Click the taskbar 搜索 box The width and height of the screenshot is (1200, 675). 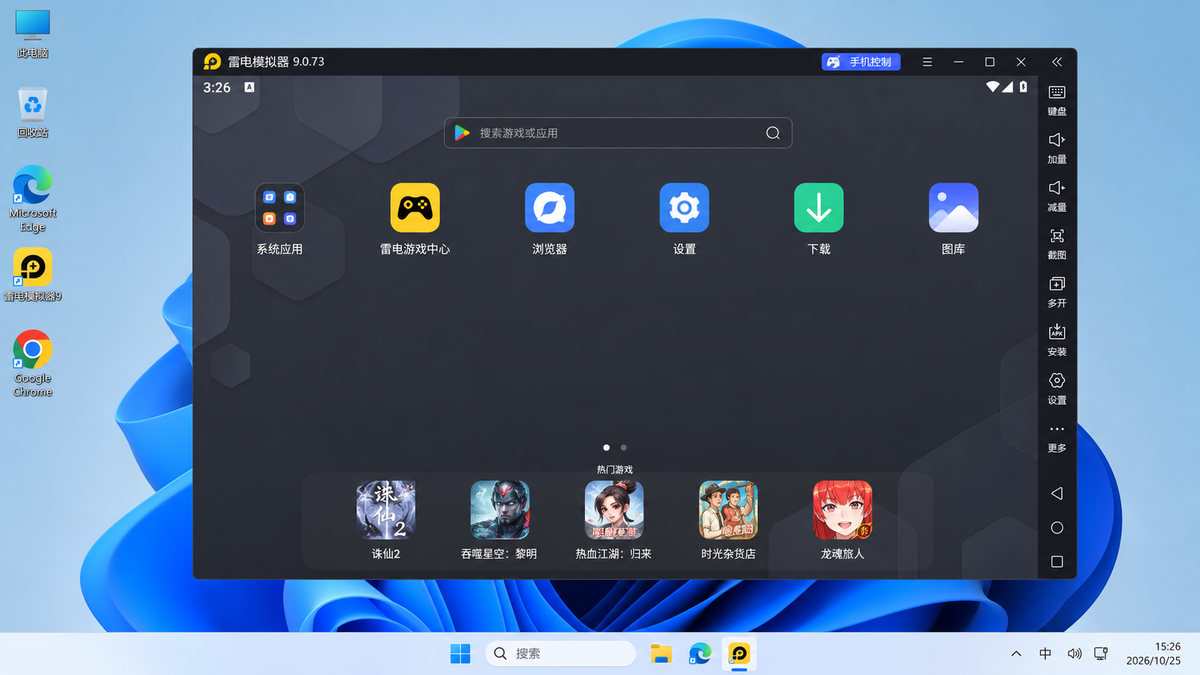coord(560,654)
